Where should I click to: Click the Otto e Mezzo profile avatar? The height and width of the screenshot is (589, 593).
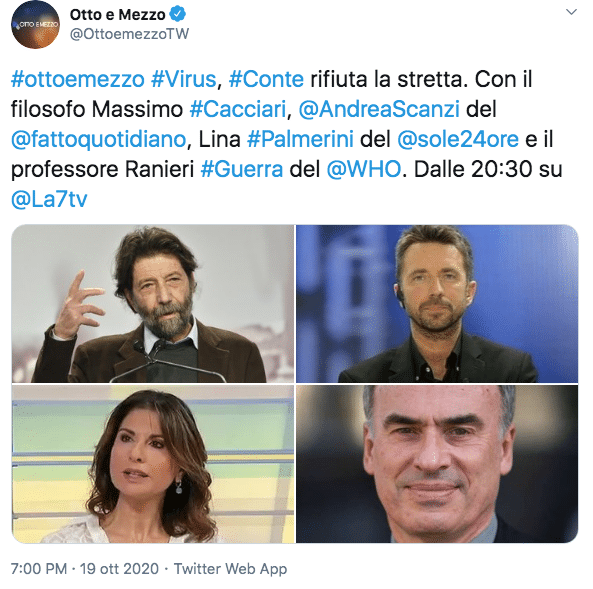click(35, 25)
